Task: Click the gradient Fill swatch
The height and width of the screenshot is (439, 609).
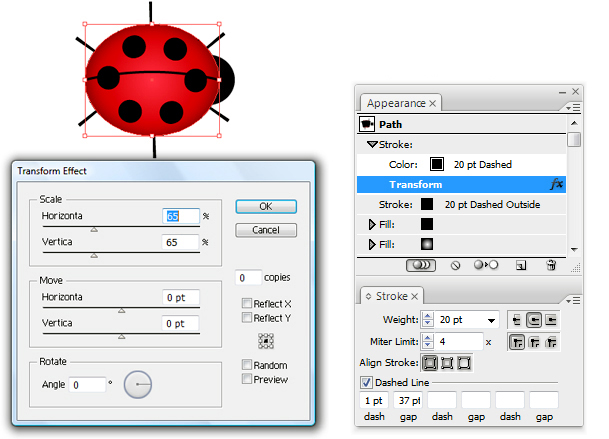Action: pyautogui.click(x=427, y=244)
